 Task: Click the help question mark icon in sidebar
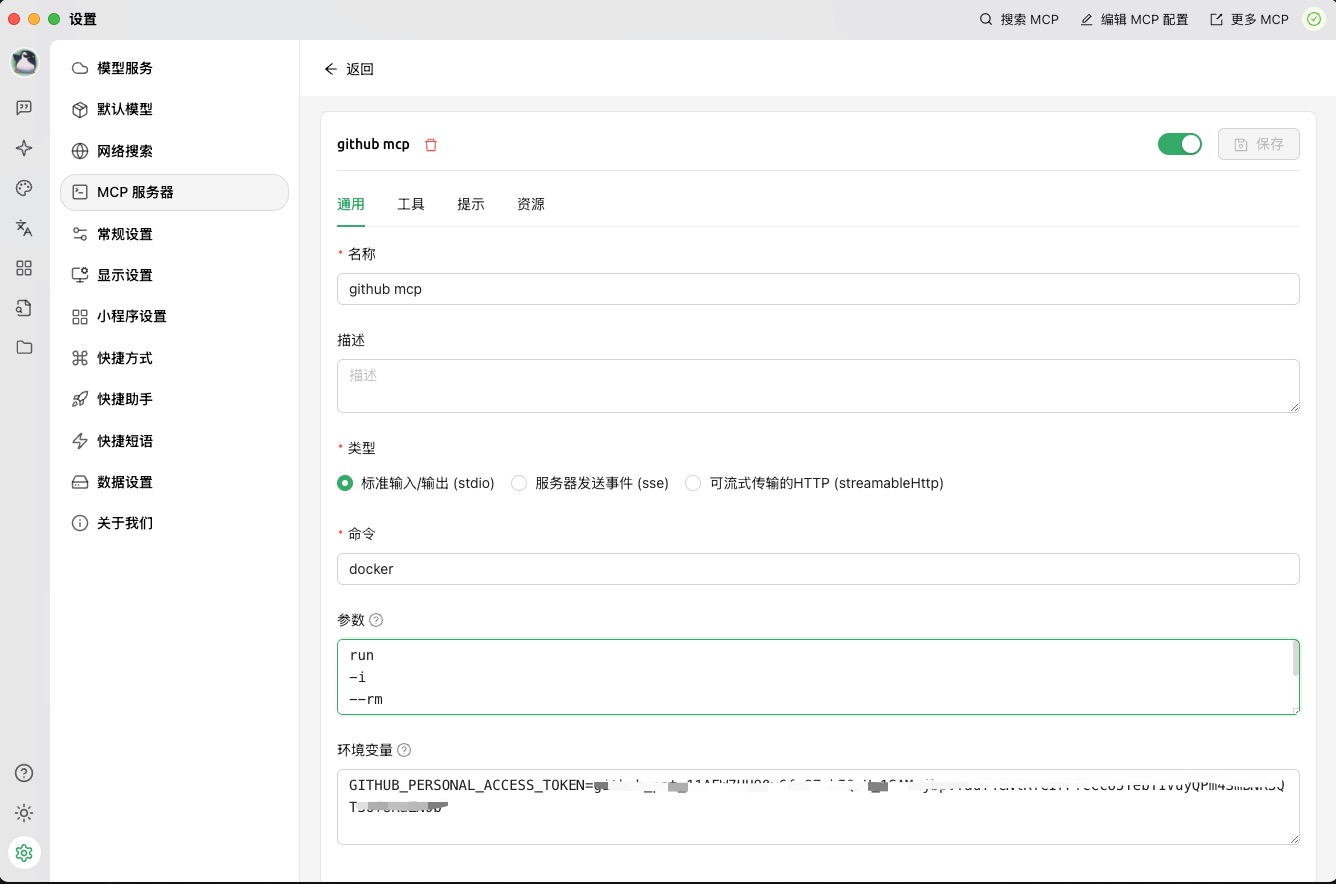24,773
